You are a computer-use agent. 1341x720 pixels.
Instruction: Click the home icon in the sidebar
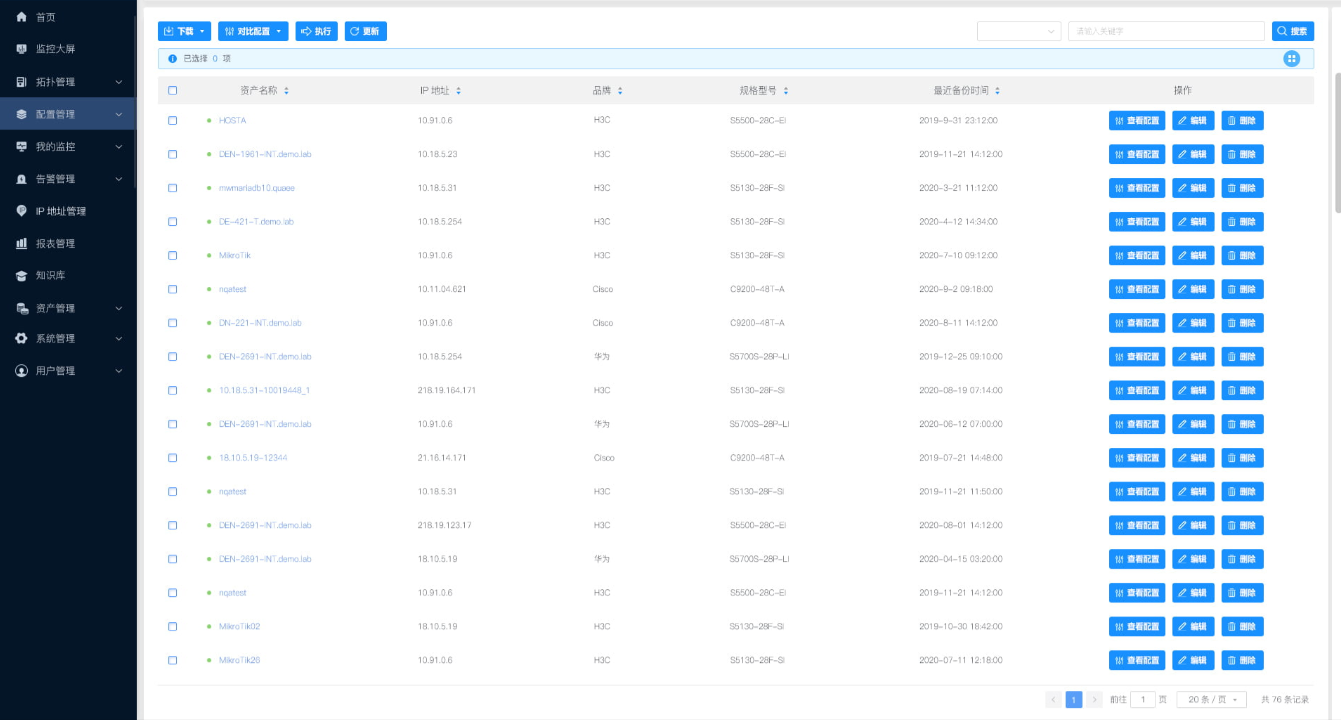[22, 17]
